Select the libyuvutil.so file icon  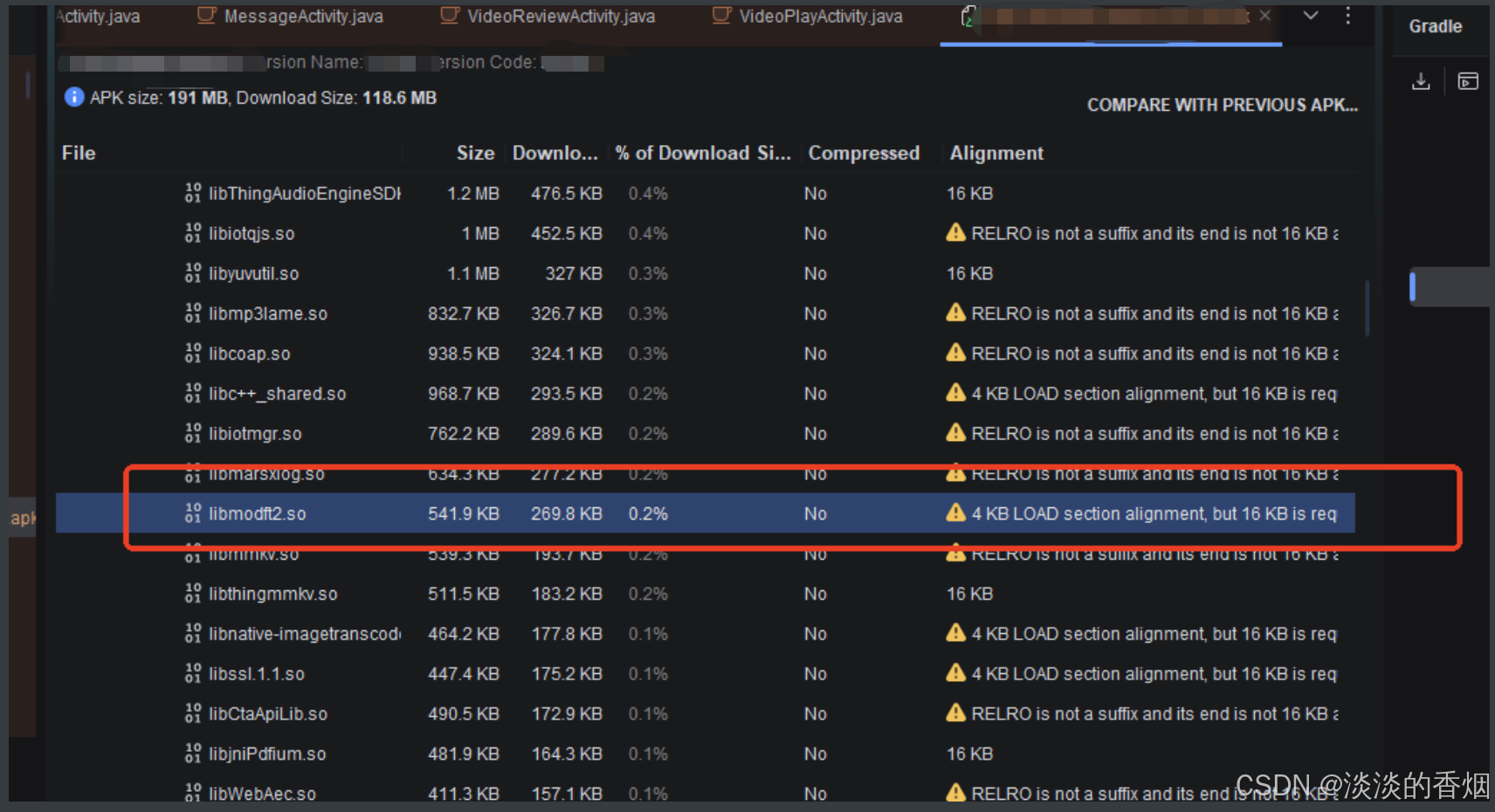193,273
